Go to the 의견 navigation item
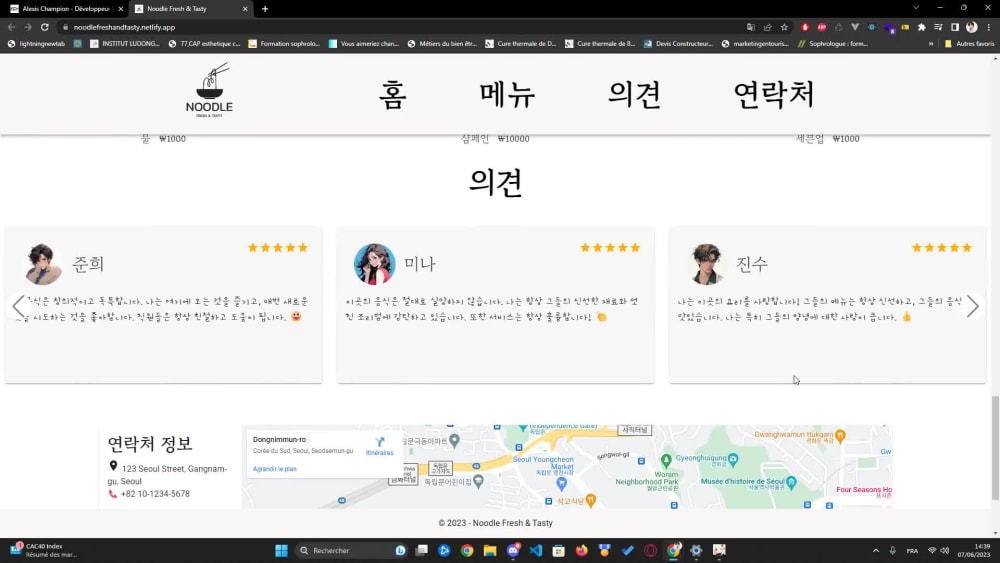1000x563 pixels. [634, 94]
